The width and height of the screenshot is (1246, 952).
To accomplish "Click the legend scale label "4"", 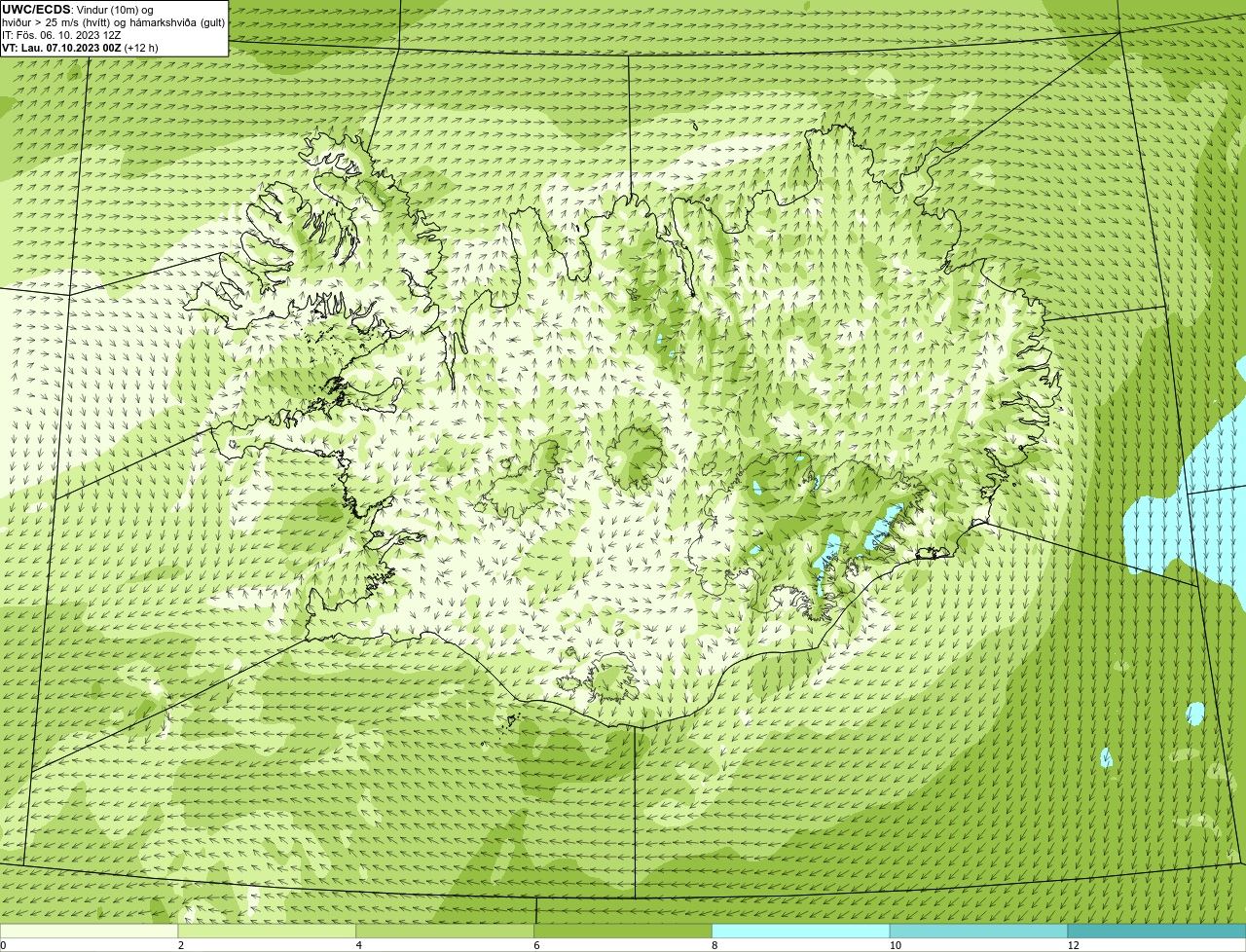I will pos(359,945).
